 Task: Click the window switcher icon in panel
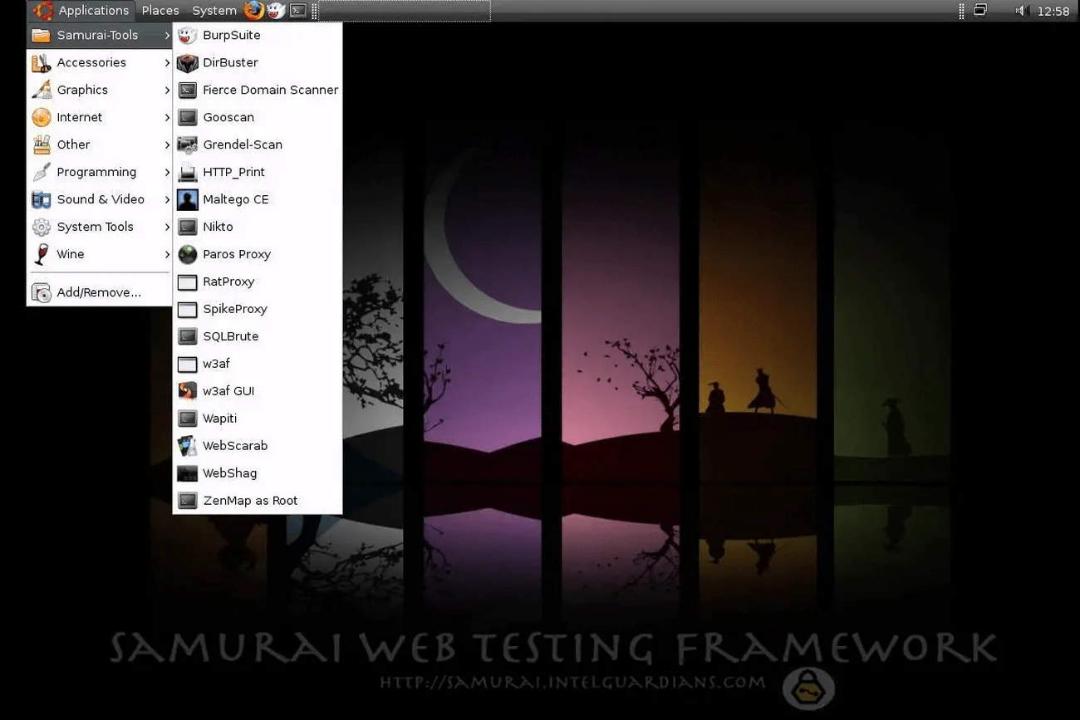980,10
